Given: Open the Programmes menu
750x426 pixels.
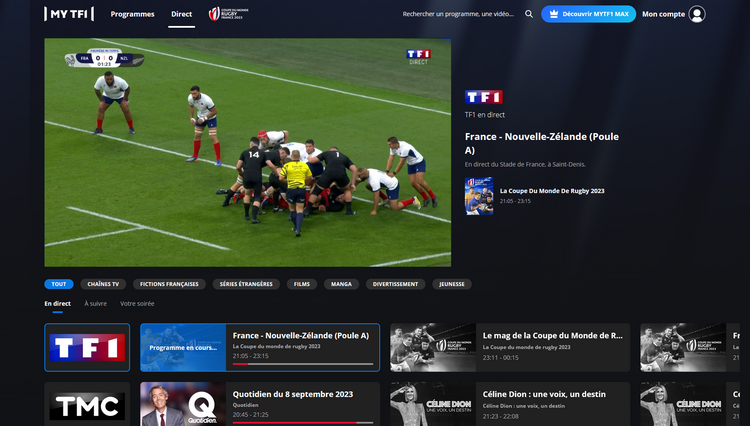Looking at the screenshot, I should (x=132, y=14).
